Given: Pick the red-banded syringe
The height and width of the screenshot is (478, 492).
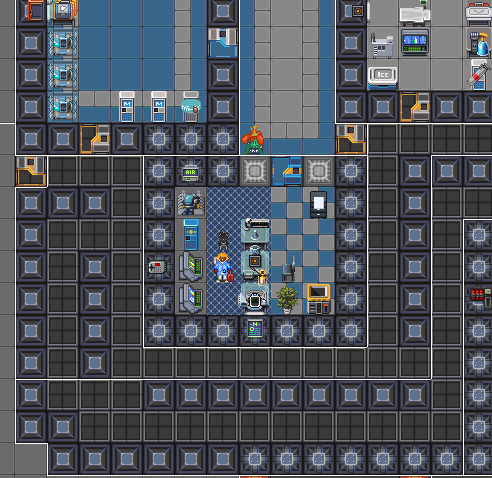Looking at the screenshot, I should click(x=479, y=75).
